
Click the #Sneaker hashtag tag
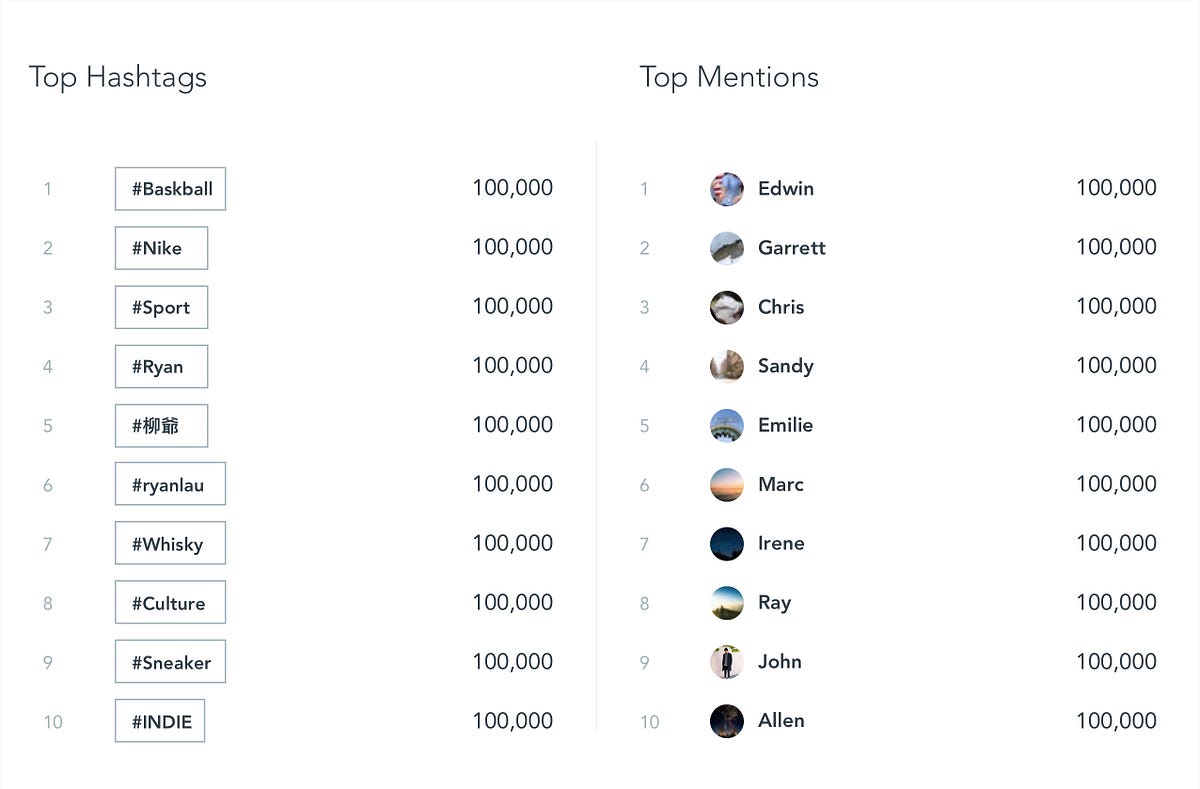171,662
